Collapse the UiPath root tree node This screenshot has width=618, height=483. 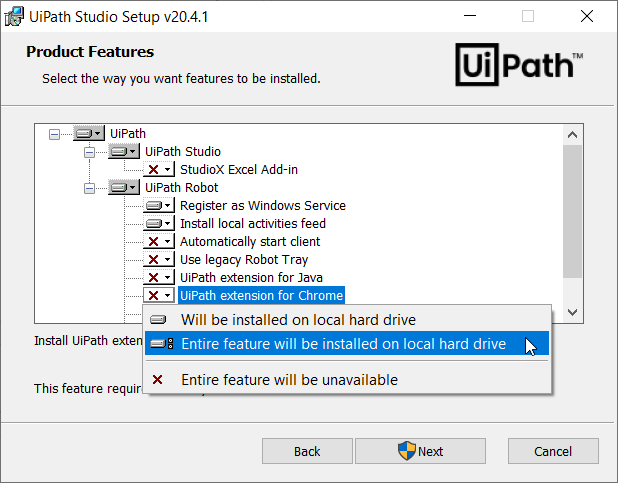coord(54,134)
